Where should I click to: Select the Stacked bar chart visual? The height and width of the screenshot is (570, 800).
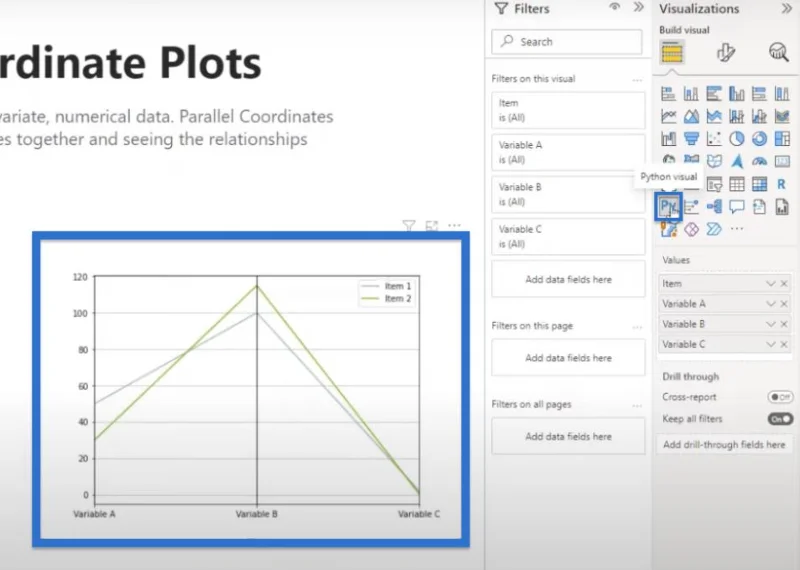[x=668, y=93]
